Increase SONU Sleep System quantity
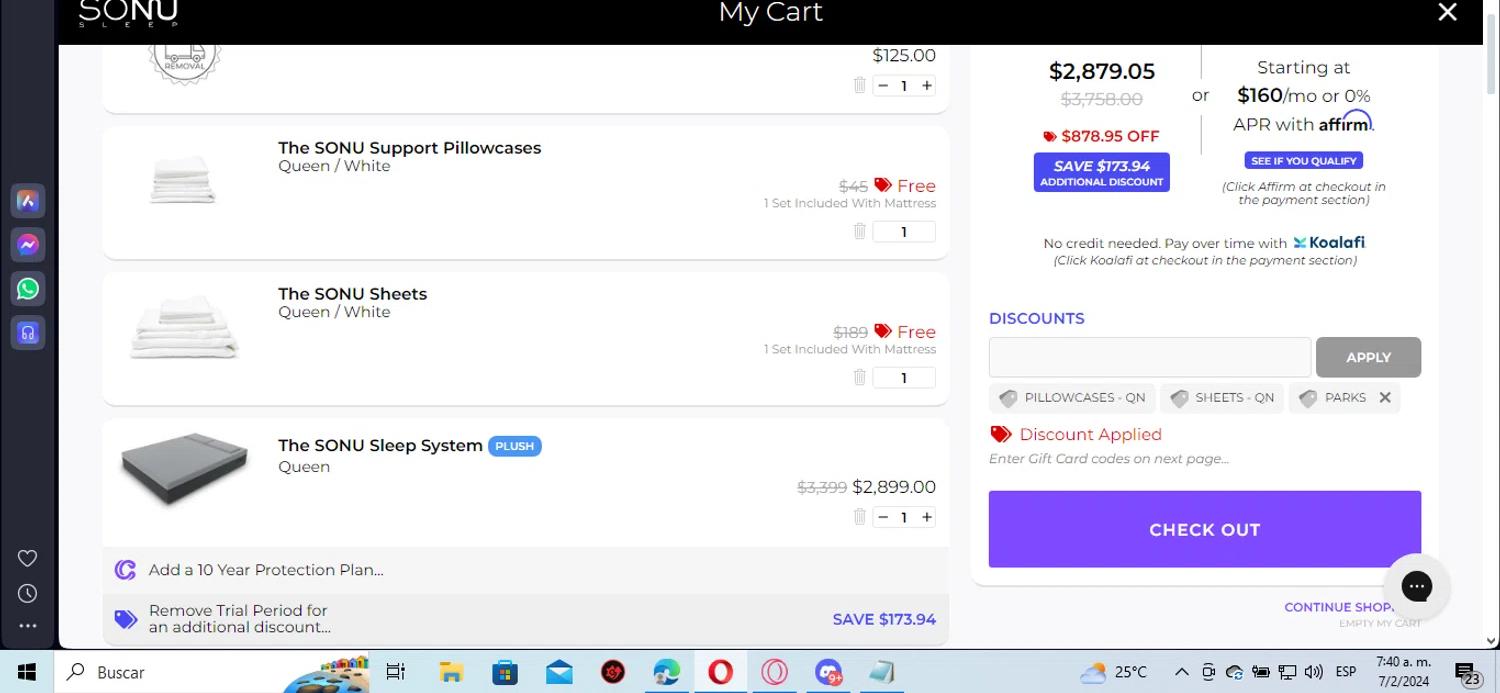This screenshot has height=693, width=1500. click(927, 517)
